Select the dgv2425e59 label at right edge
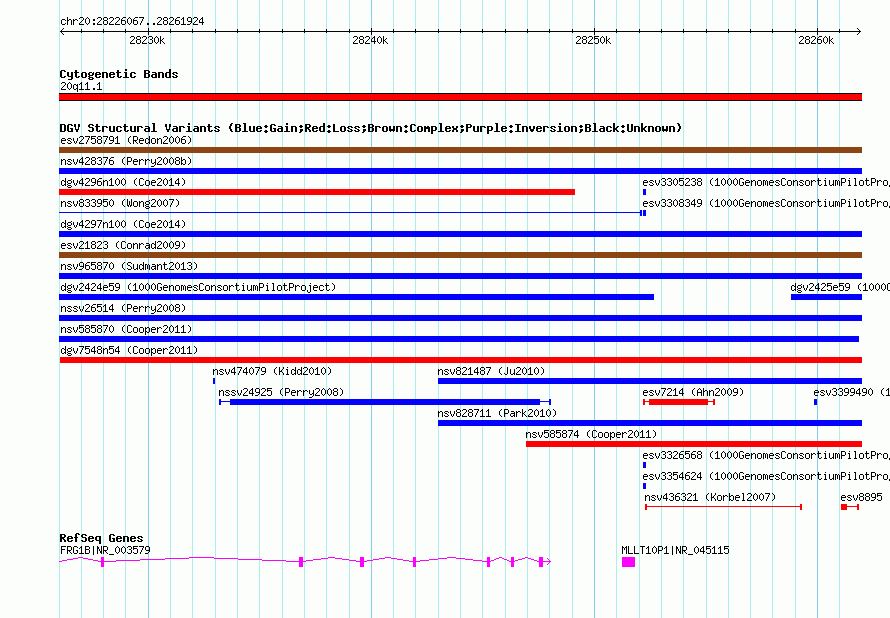 (x=840, y=287)
